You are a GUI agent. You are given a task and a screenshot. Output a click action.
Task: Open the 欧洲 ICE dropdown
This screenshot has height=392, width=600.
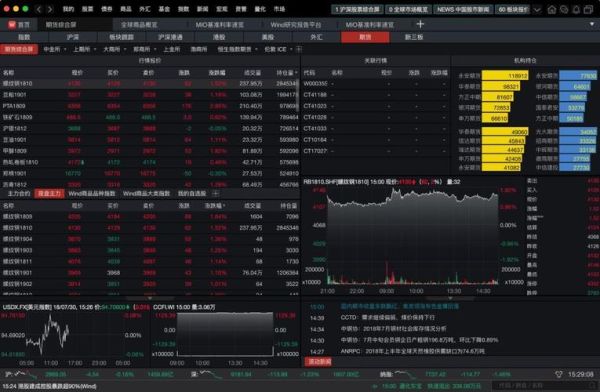(279, 49)
